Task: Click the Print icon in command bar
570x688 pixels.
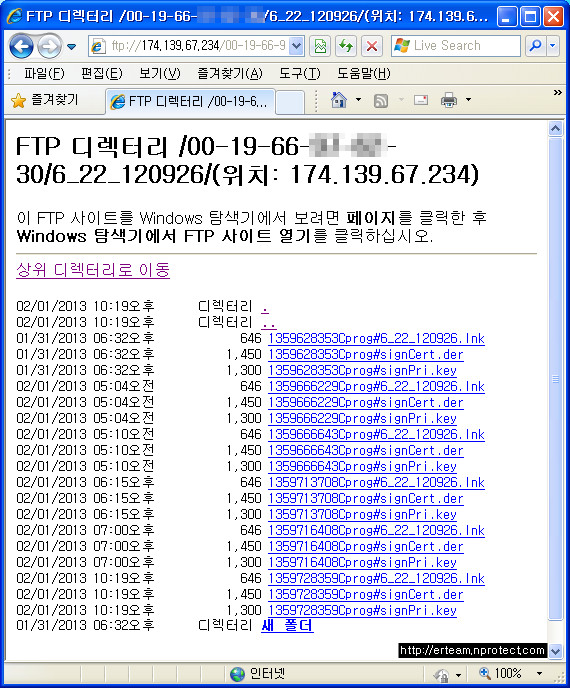Action: [x=448, y=100]
